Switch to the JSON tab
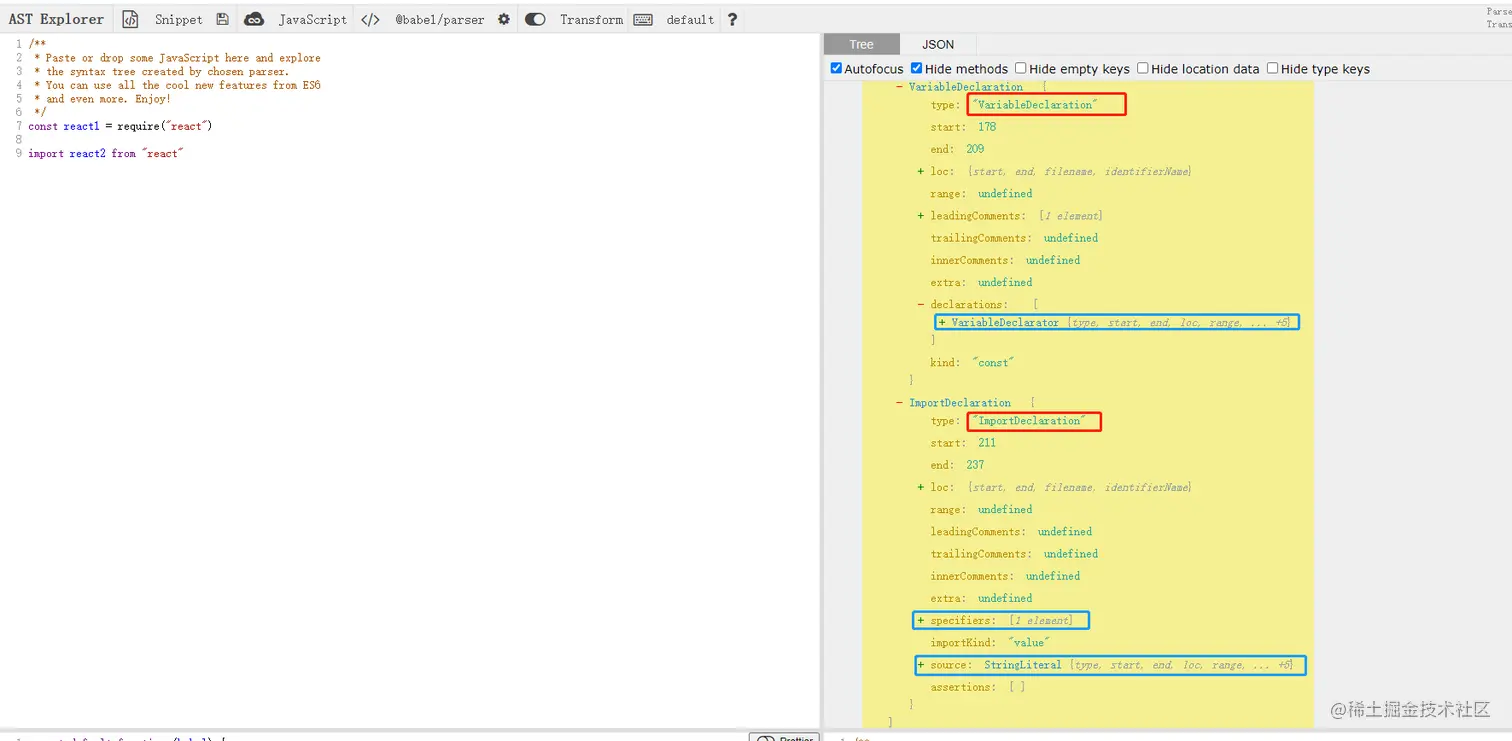The height and width of the screenshot is (741, 1512). coord(938,44)
